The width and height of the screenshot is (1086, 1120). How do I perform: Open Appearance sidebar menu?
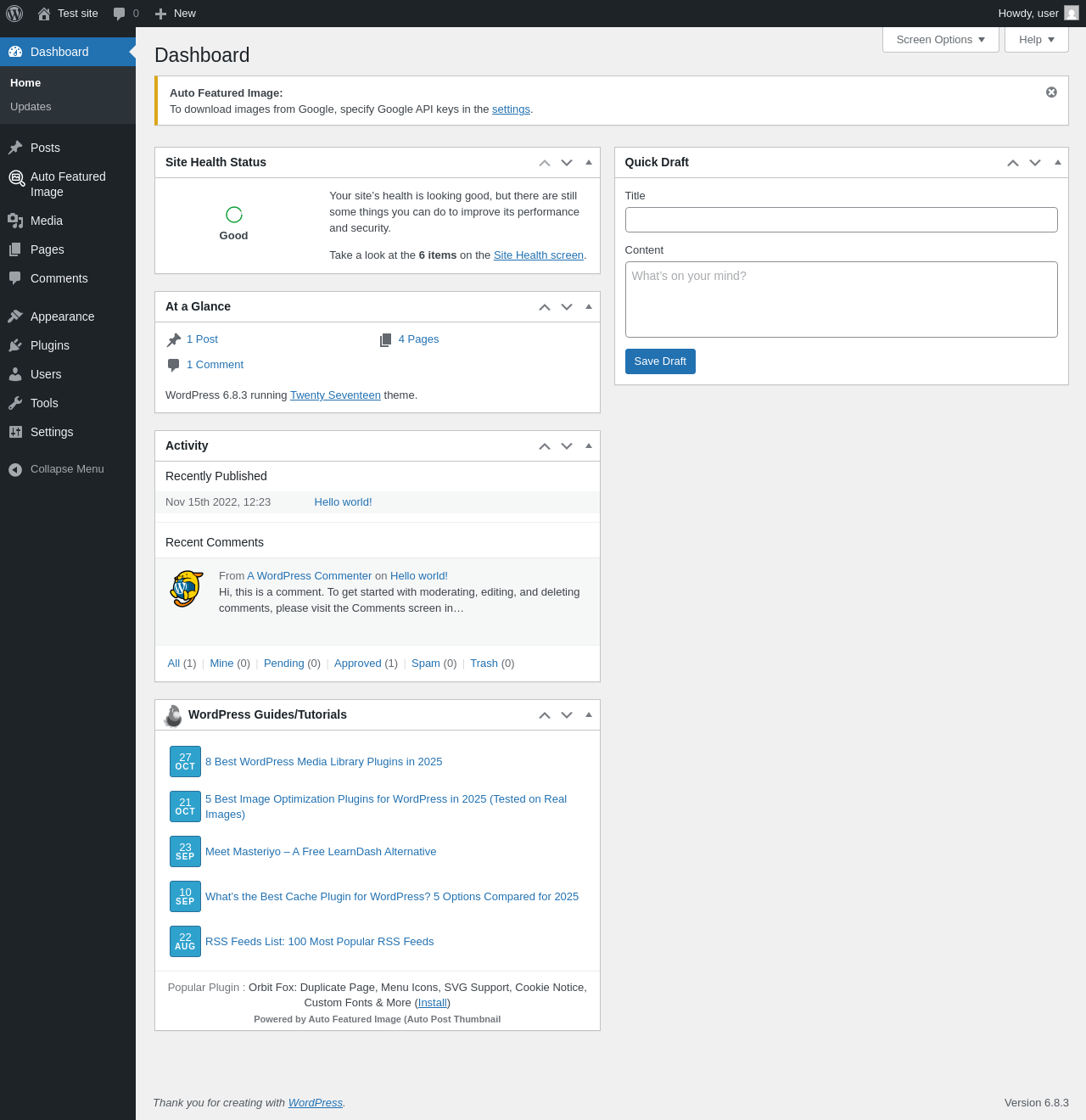point(68,316)
